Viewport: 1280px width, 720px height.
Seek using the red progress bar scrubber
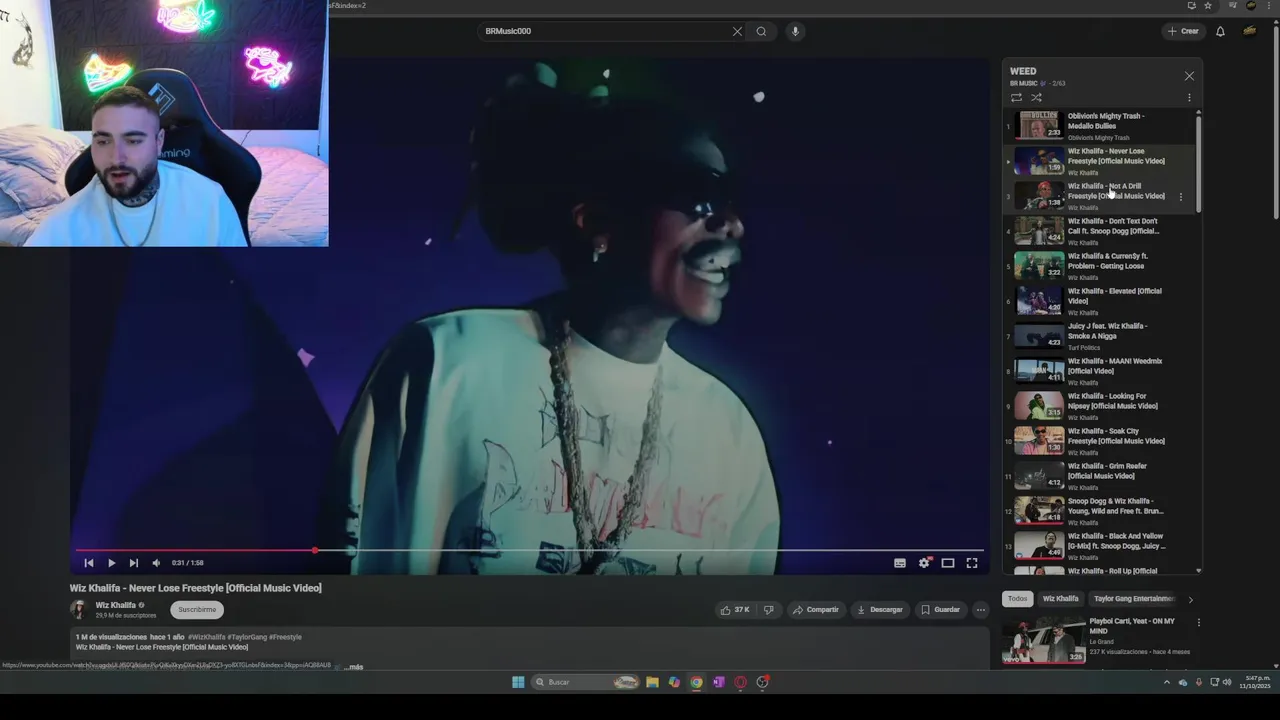coord(315,550)
